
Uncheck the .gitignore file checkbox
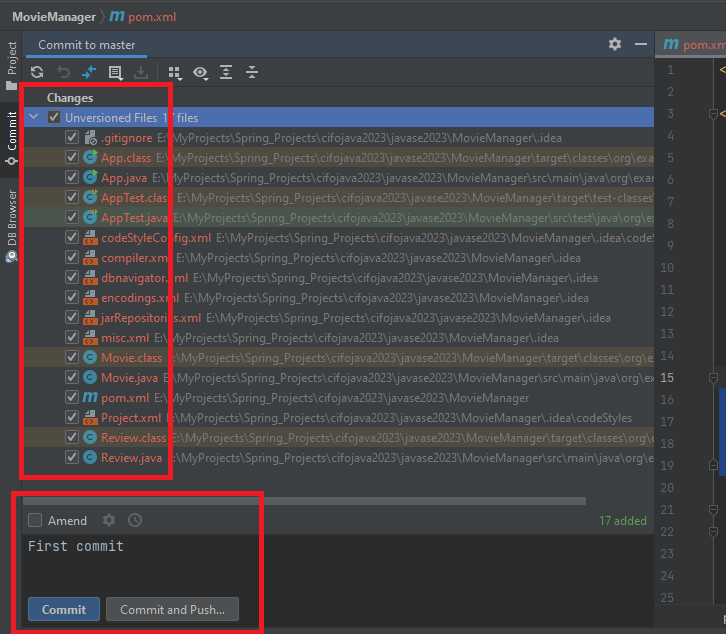tap(72, 137)
